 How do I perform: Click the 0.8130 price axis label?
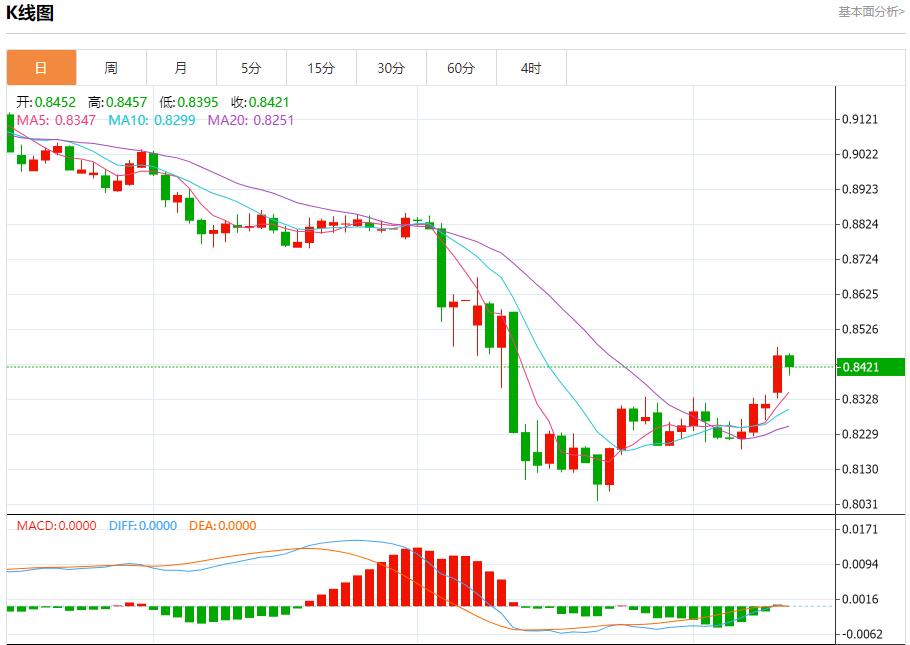click(x=860, y=469)
